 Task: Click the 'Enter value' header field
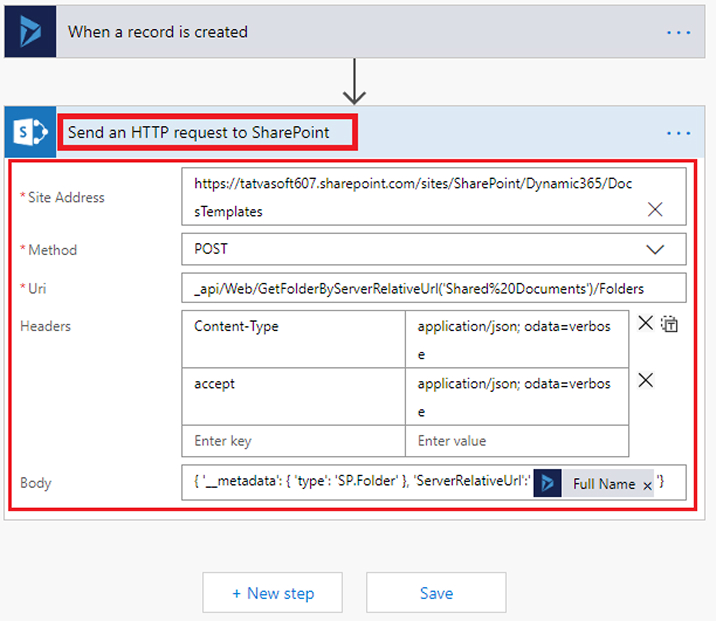[517, 441]
